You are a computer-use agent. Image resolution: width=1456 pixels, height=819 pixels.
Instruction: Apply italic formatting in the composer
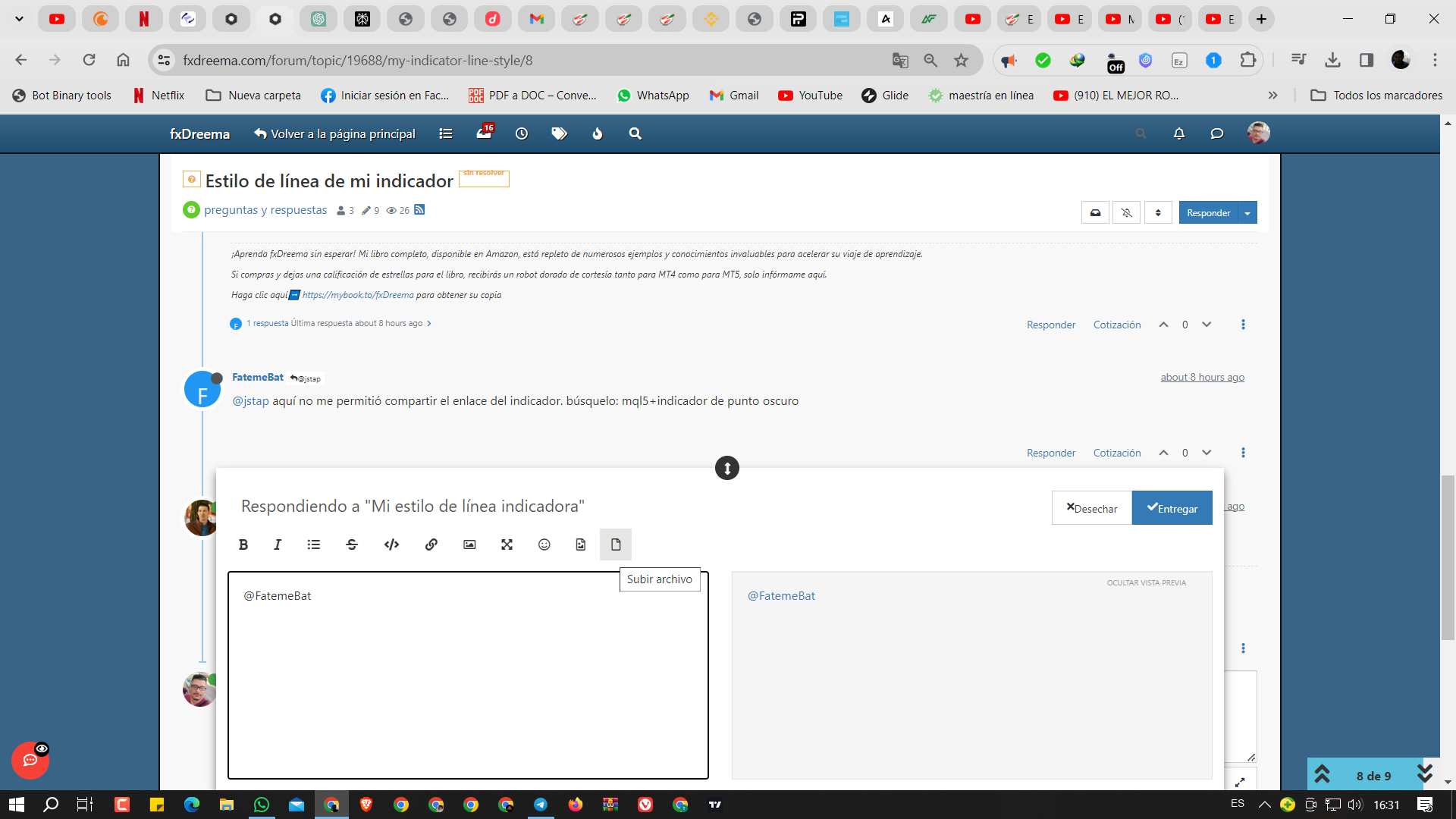click(278, 544)
